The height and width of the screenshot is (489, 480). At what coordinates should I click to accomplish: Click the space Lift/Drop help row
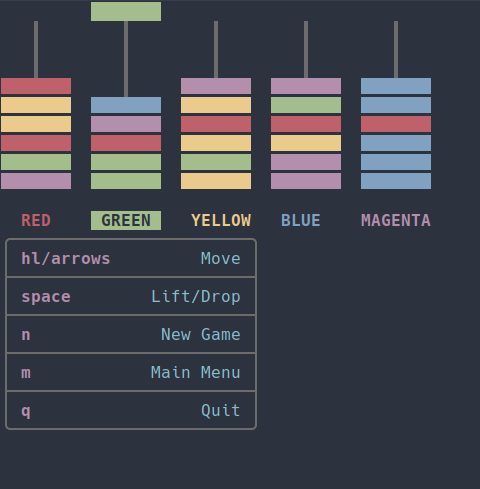(x=131, y=296)
